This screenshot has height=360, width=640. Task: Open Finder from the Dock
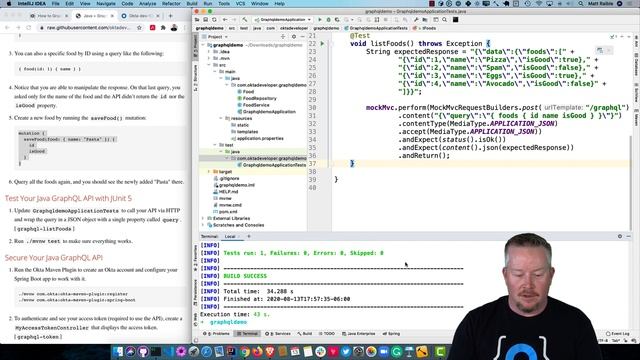tap(118, 351)
